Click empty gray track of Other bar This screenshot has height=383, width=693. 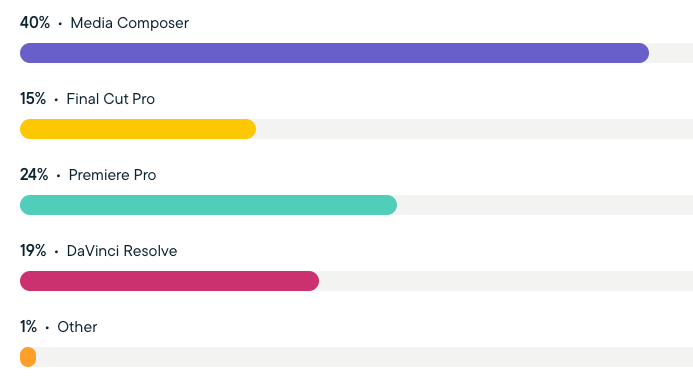tap(365, 357)
